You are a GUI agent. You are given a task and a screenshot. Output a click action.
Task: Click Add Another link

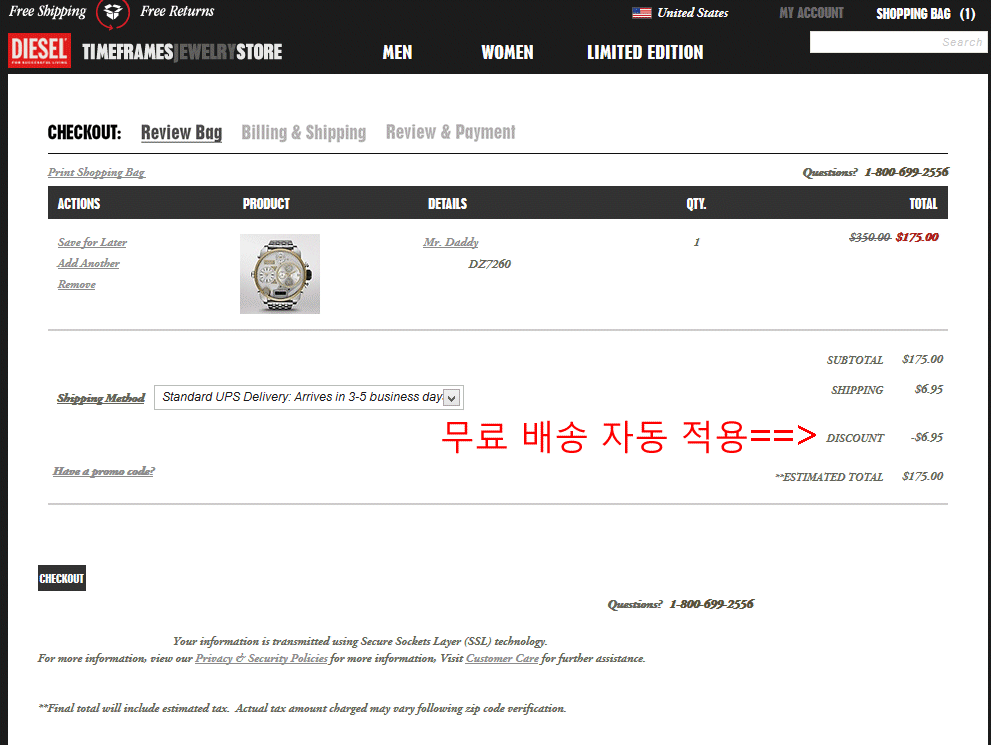(88, 263)
